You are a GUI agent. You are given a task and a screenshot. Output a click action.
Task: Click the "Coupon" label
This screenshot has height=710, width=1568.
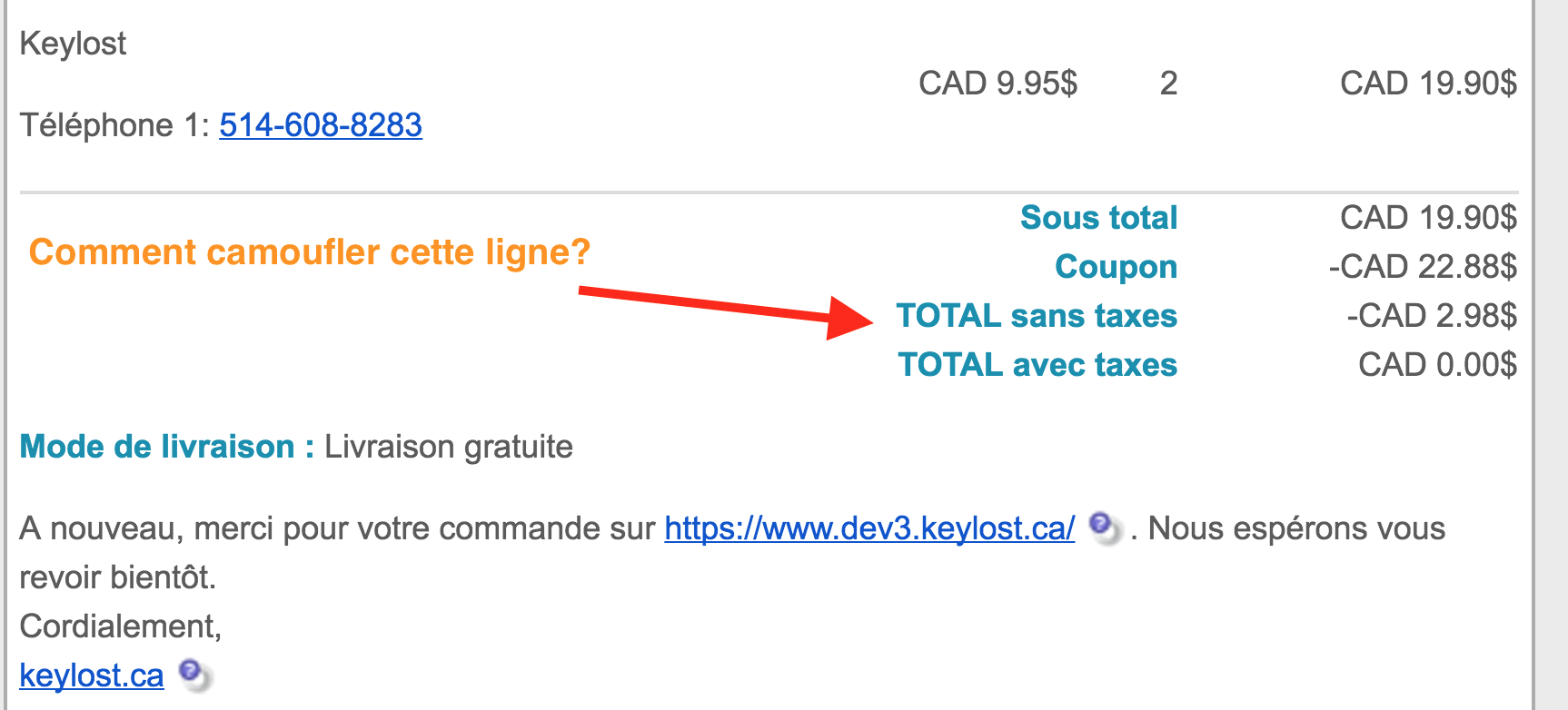tap(1116, 267)
